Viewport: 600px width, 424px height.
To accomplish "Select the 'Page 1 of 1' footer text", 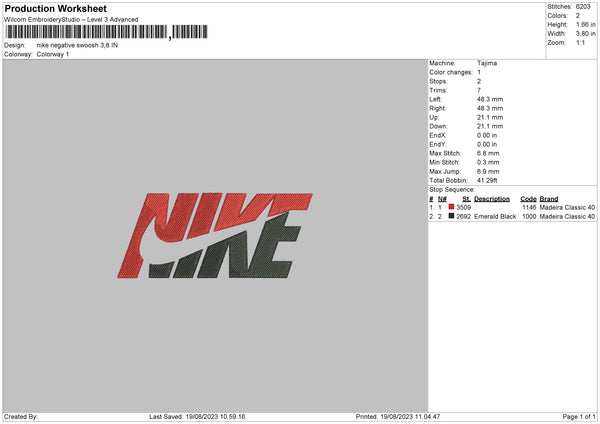I will tap(579, 416).
